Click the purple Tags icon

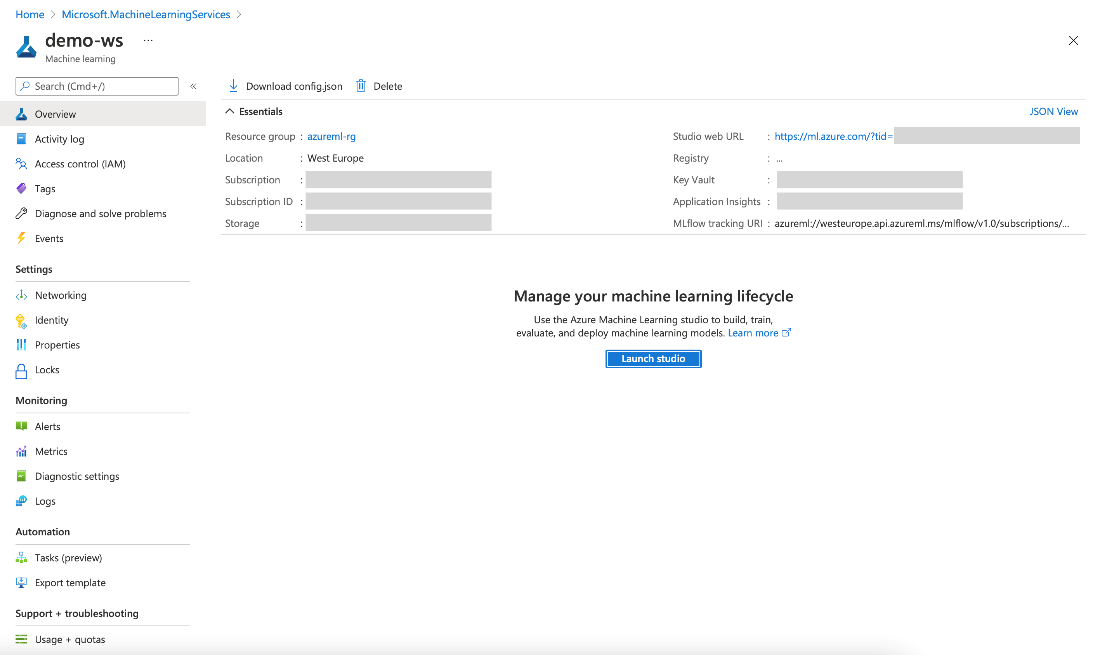(x=22, y=189)
